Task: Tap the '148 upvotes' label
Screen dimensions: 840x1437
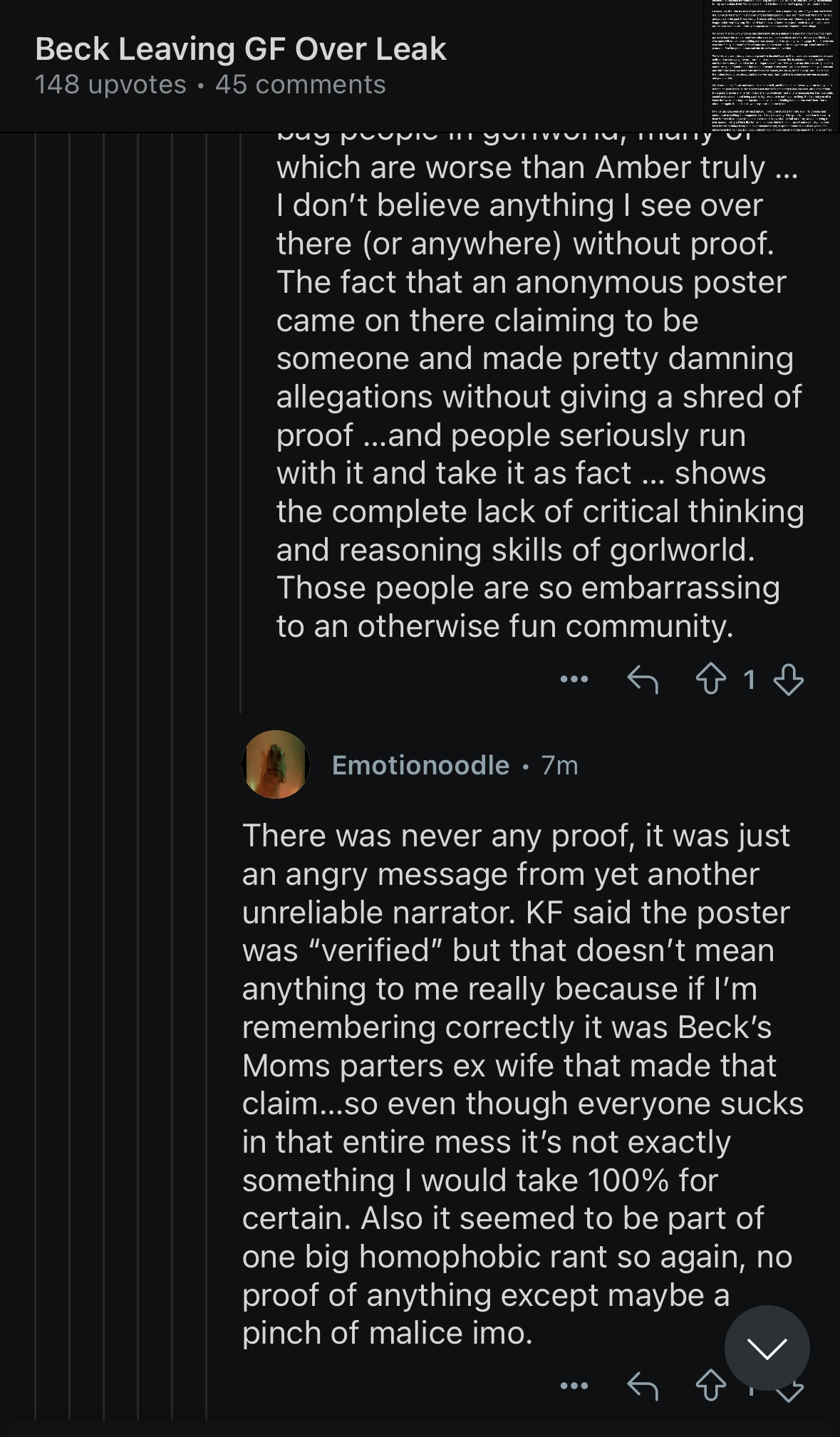Action: (110, 85)
